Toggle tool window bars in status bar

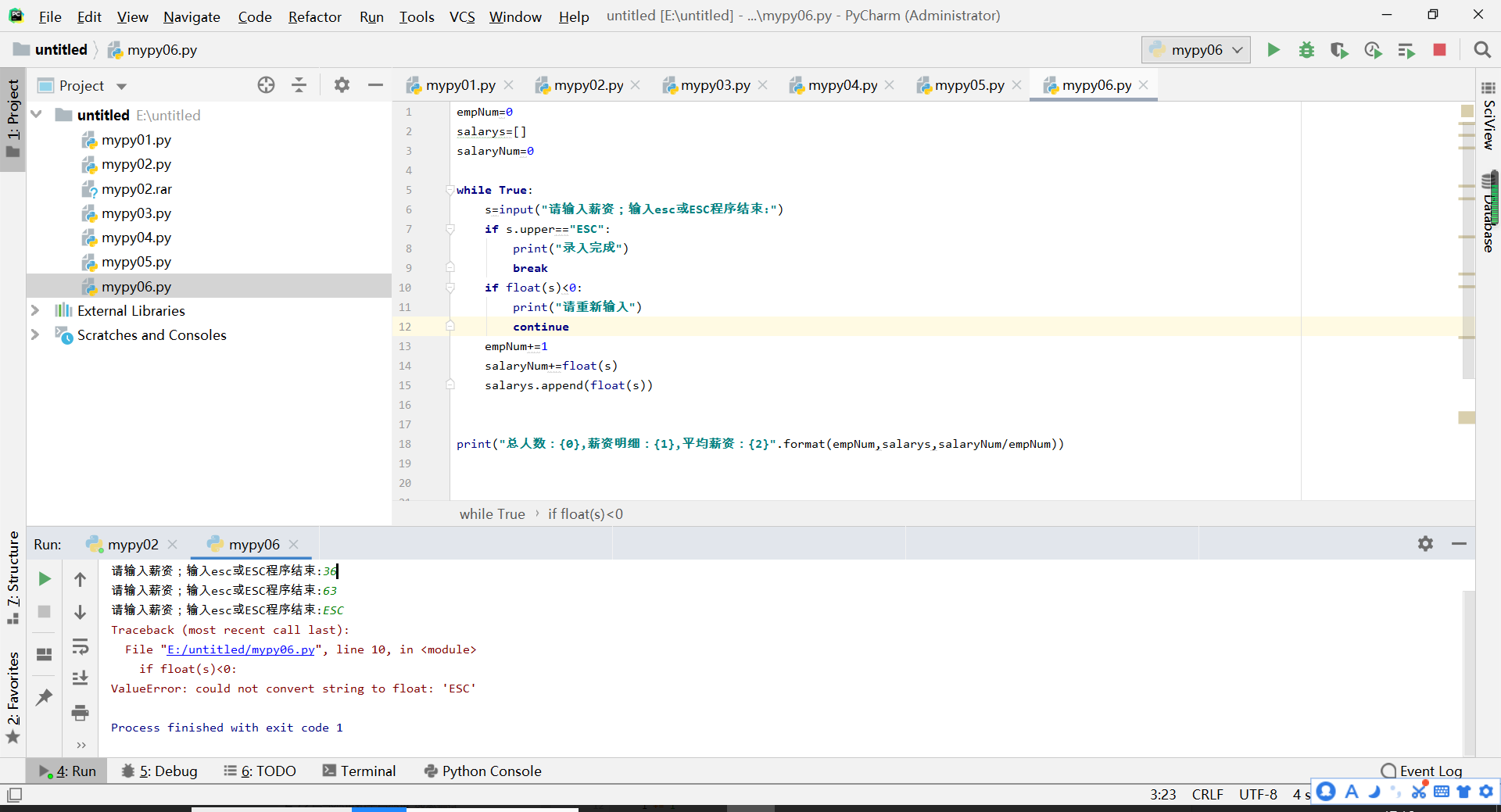coord(14,795)
